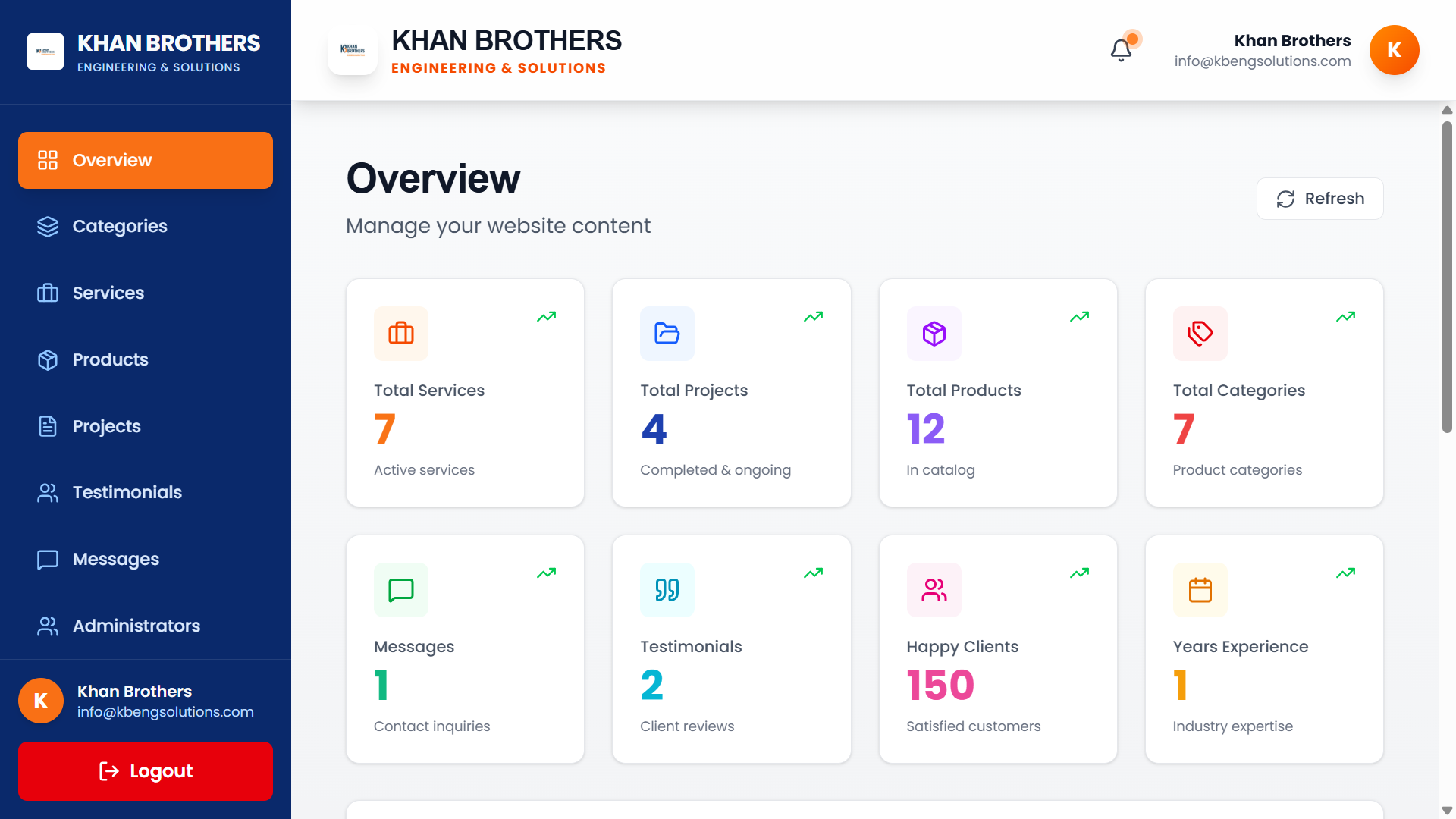
Task: Click the 'Client reviews' caption
Action: click(x=687, y=726)
